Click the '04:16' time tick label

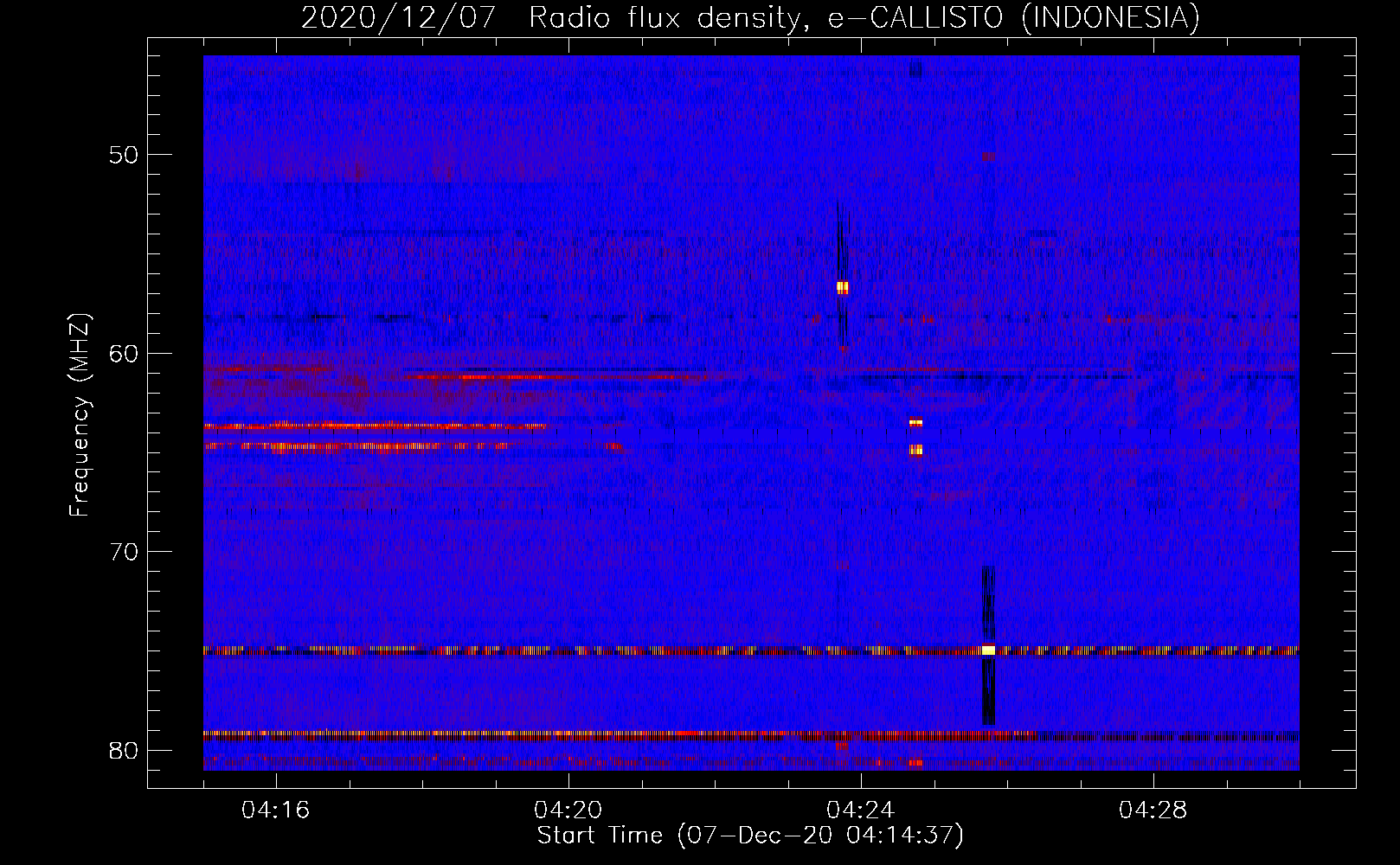click(x=276, y=811)
